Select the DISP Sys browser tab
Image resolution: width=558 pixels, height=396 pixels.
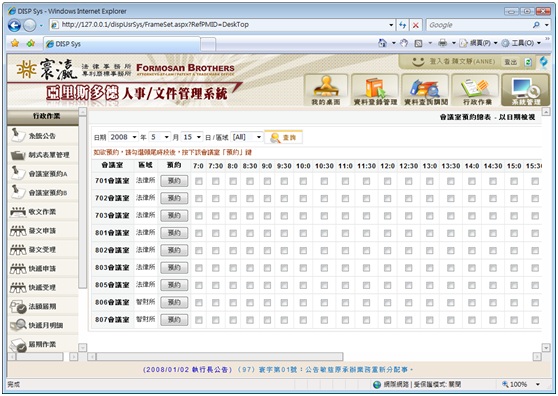tap(121, 44)
